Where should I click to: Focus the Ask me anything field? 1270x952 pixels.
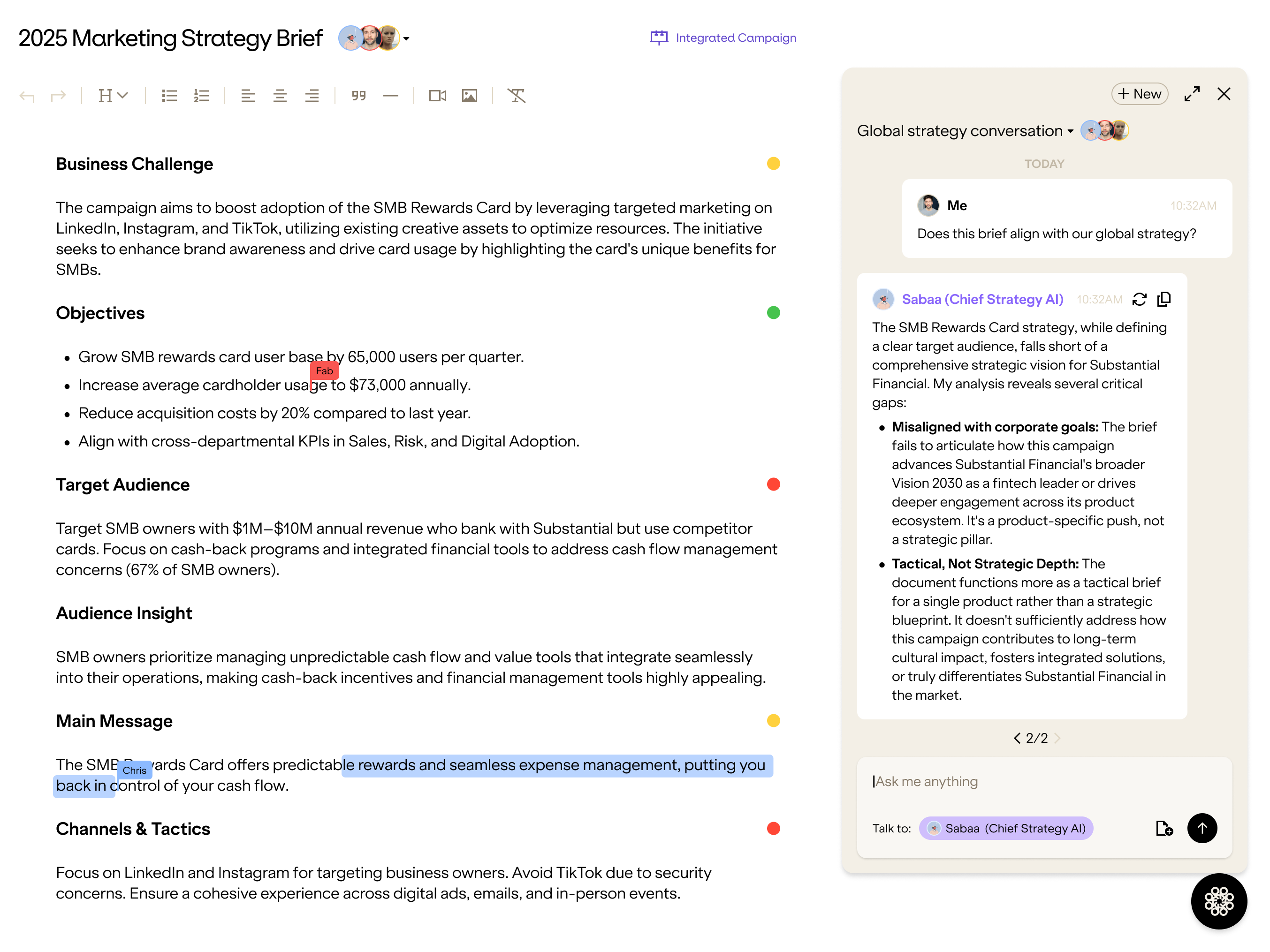click(1034, 782)
